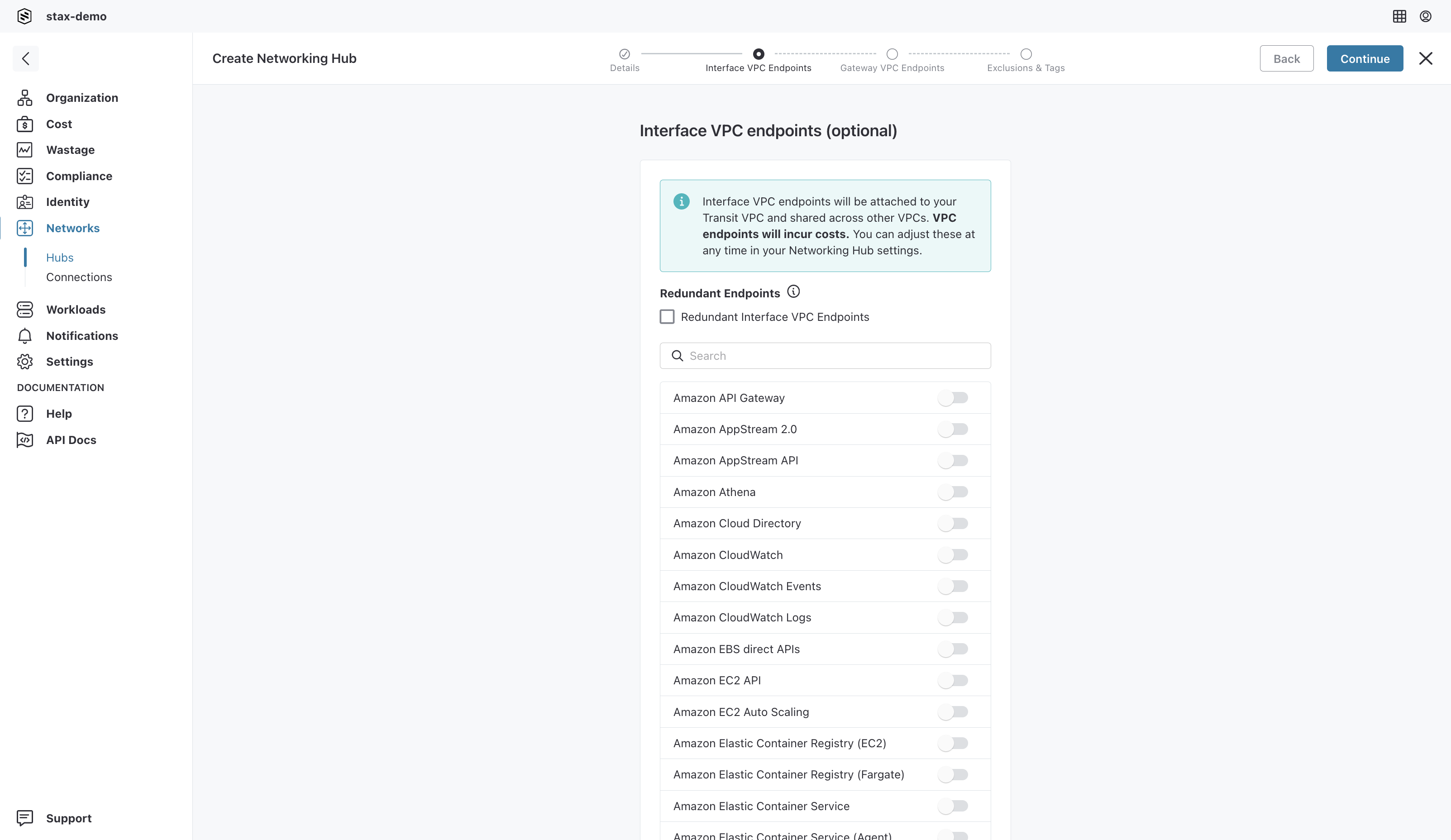Open Connections under Networks section
The width and height of the screenshot is (1451, 840).
pyautogui.click(x=79, y=277)
